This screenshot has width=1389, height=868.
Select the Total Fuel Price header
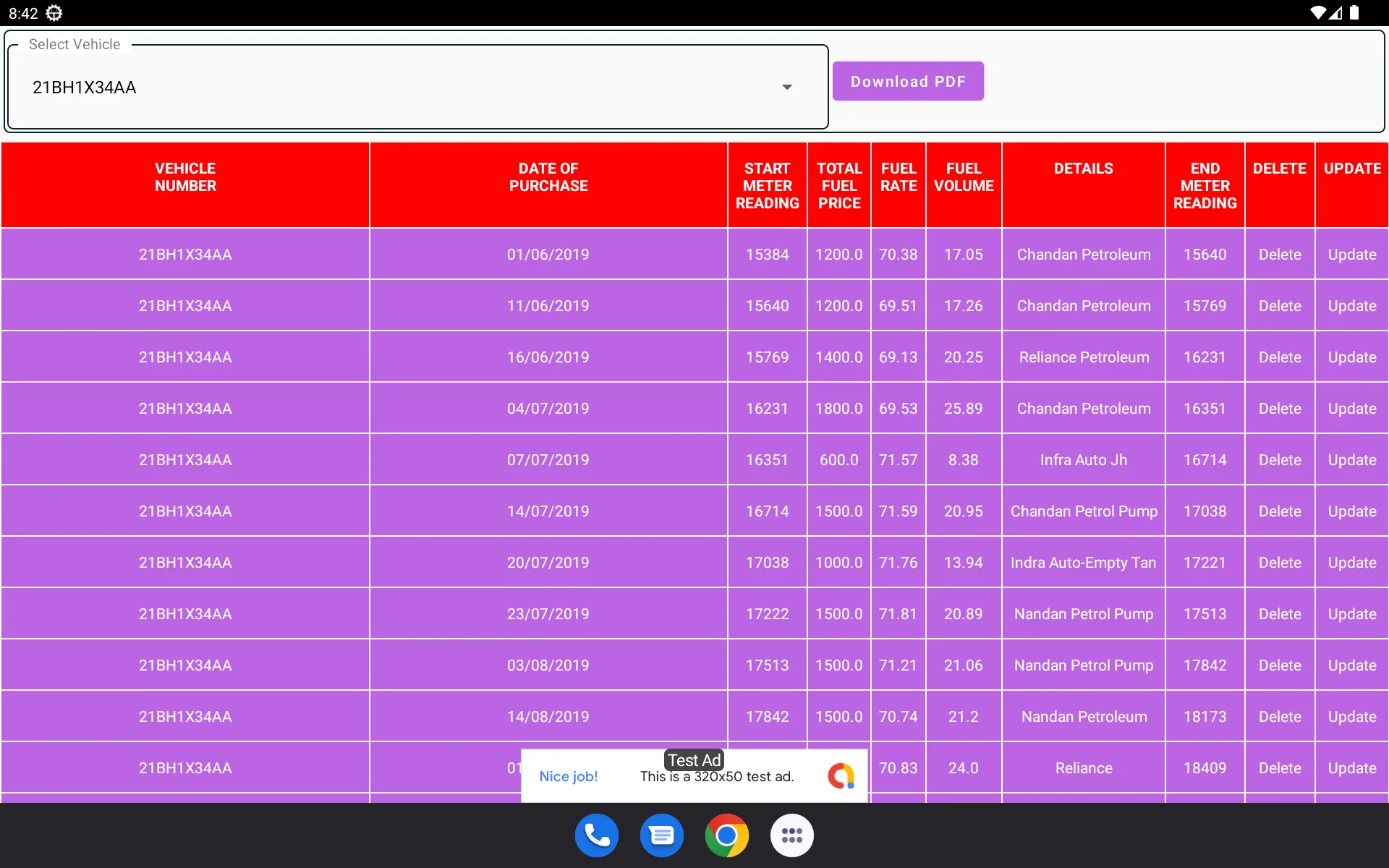pos(839,186)
